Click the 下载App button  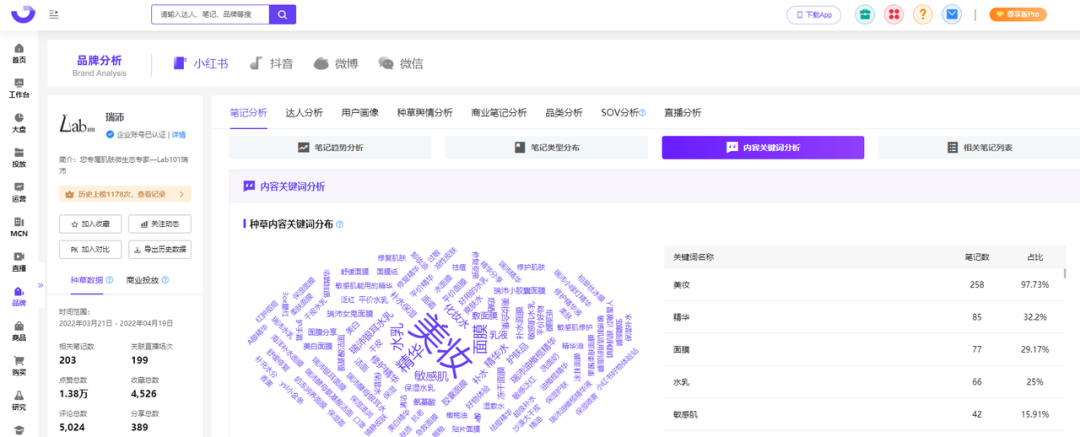click(x=813, y=14)
